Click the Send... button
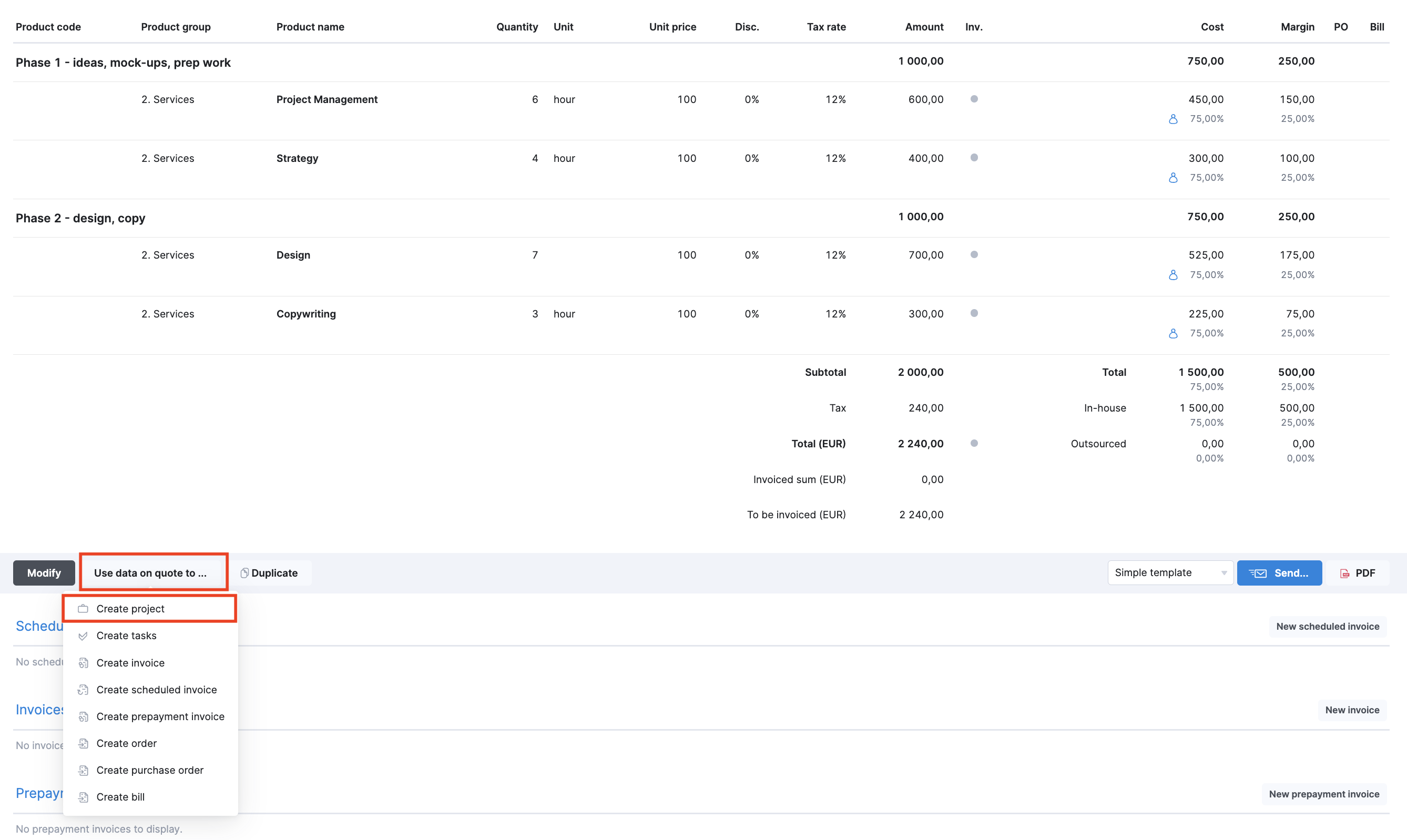The image size is (1407, 840). 1279,573
